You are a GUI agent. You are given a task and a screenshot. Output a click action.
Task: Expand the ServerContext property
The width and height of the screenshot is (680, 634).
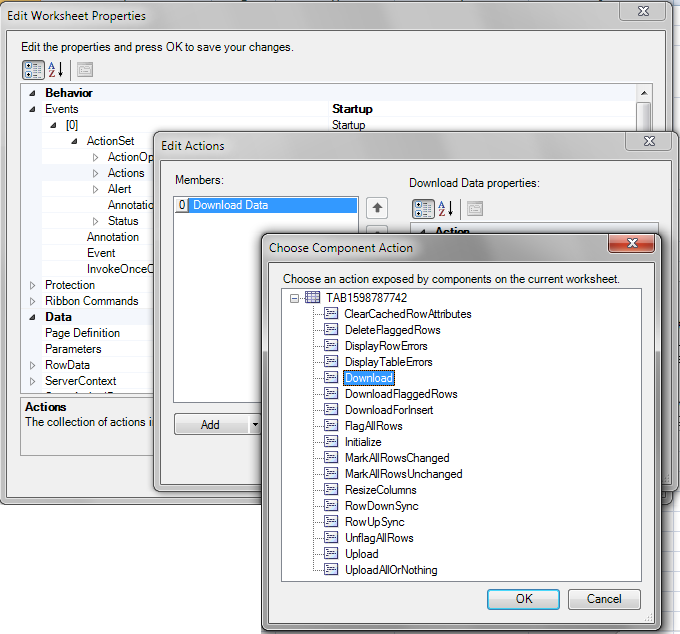(x=33, y=382)
